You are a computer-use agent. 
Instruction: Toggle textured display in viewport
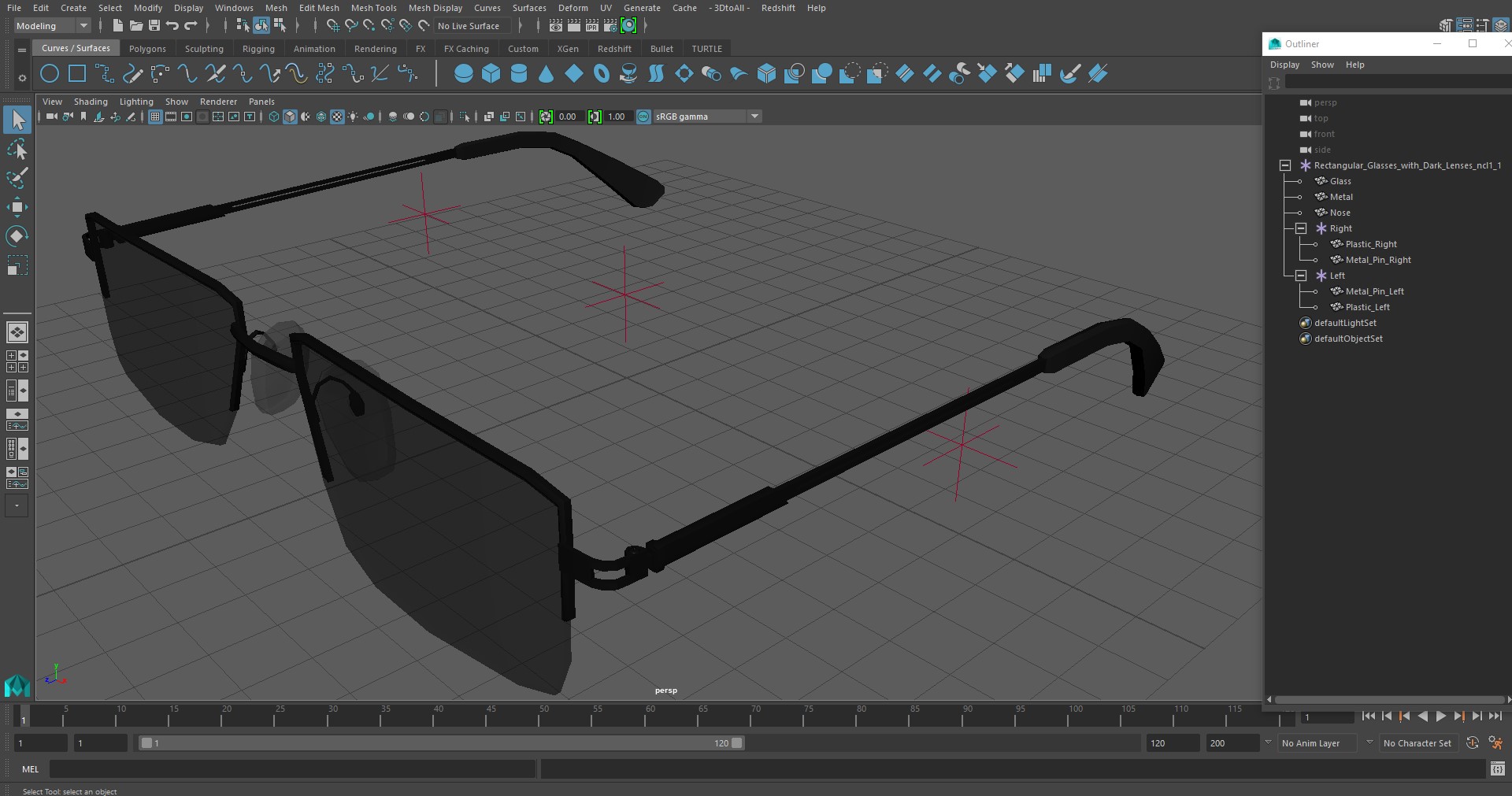click(337, 117)
